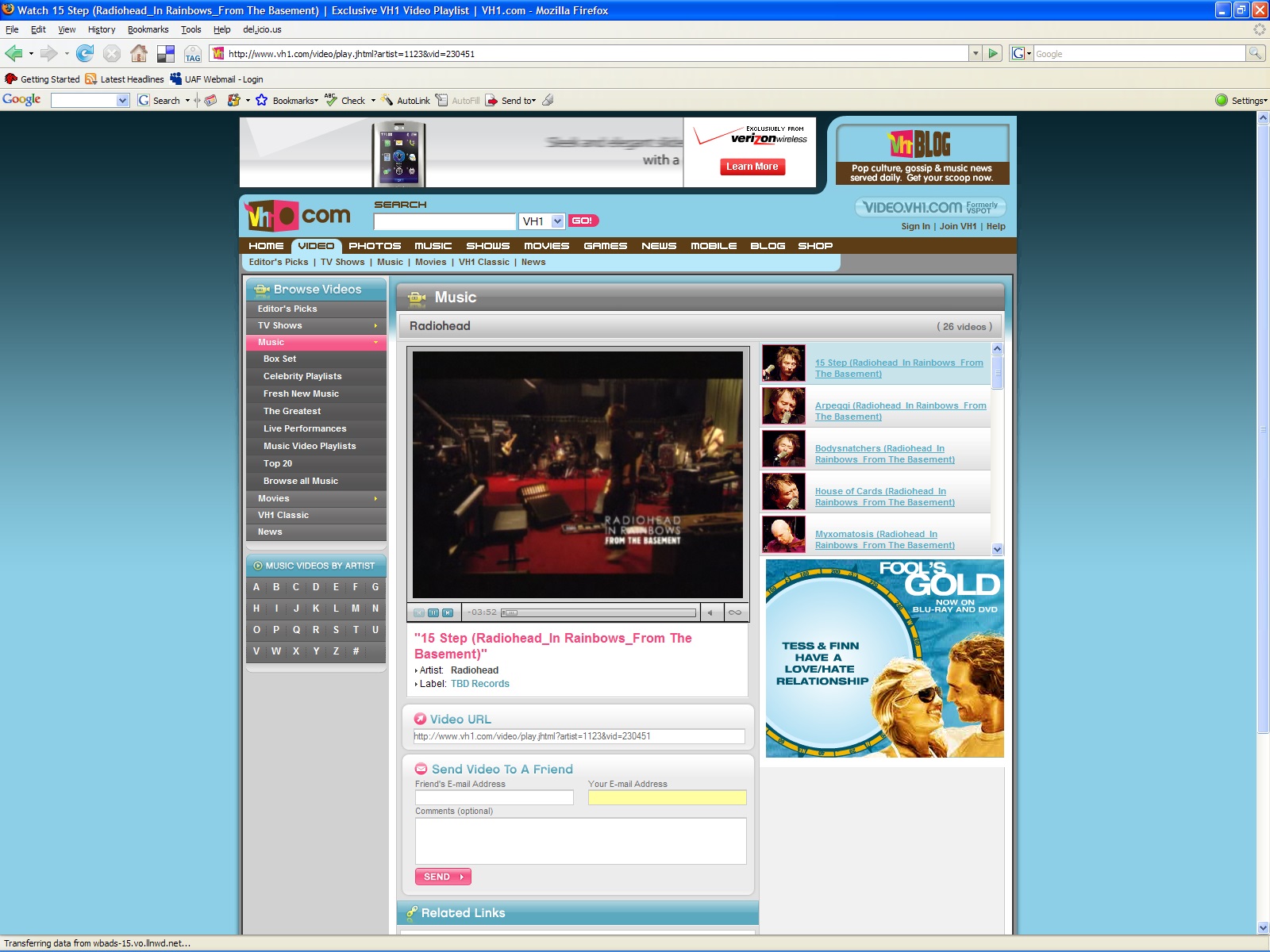Open the VH1 search scope dropdown
The height and width of the screenshot is (952, 1270).
pyautogui.click(x=557, y=221)
